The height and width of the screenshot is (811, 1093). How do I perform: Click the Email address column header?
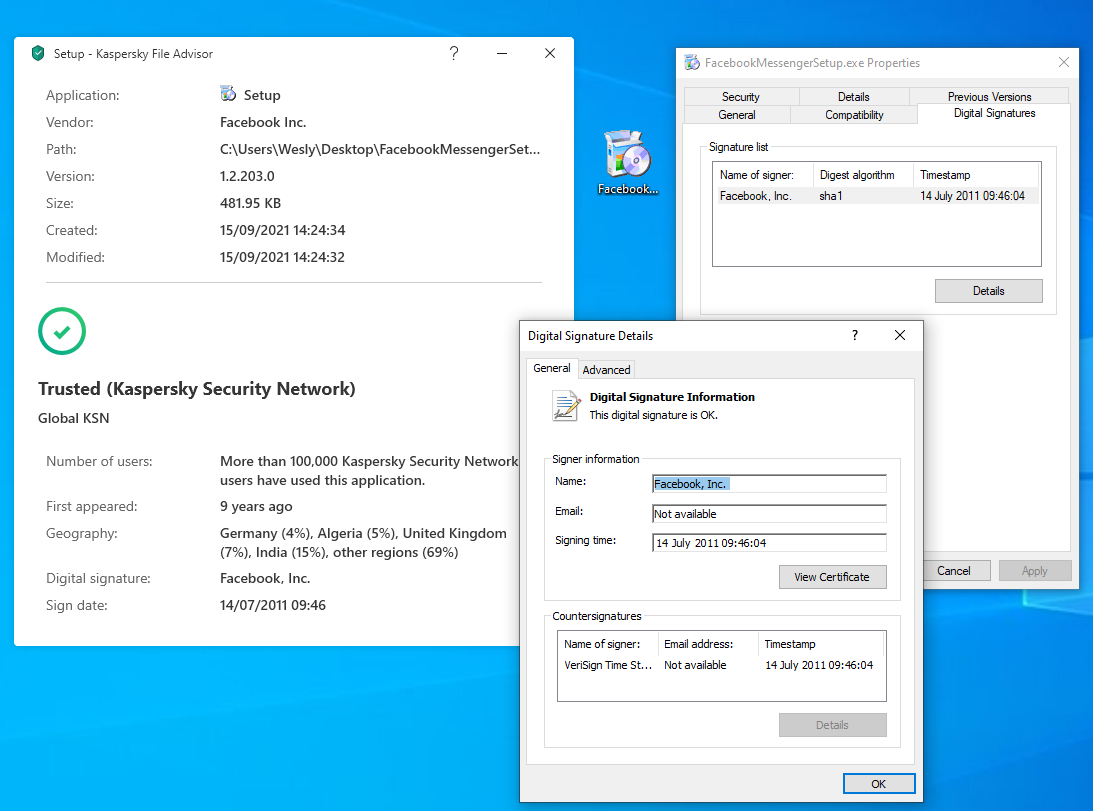708,644
